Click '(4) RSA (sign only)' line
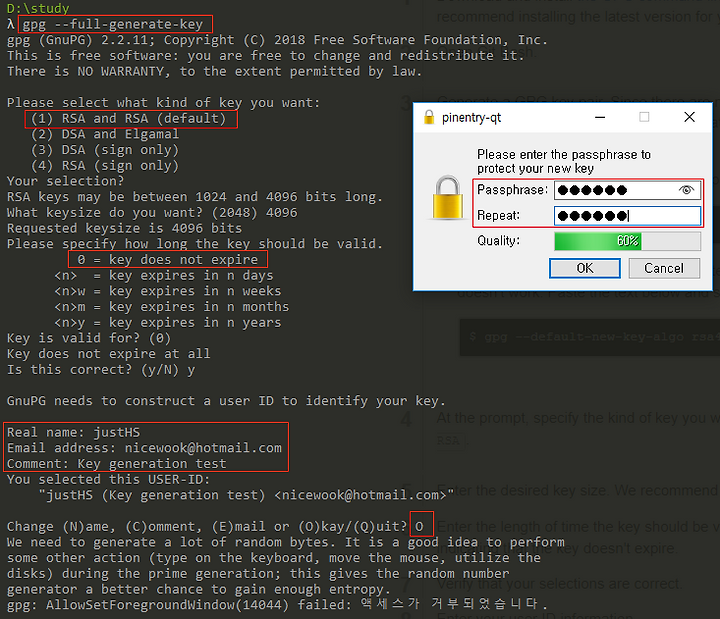 [x=105, y=165]
